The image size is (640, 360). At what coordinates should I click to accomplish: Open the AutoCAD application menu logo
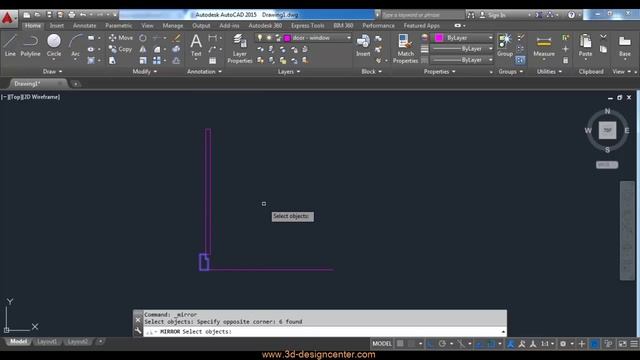click(x=8, y=18)
